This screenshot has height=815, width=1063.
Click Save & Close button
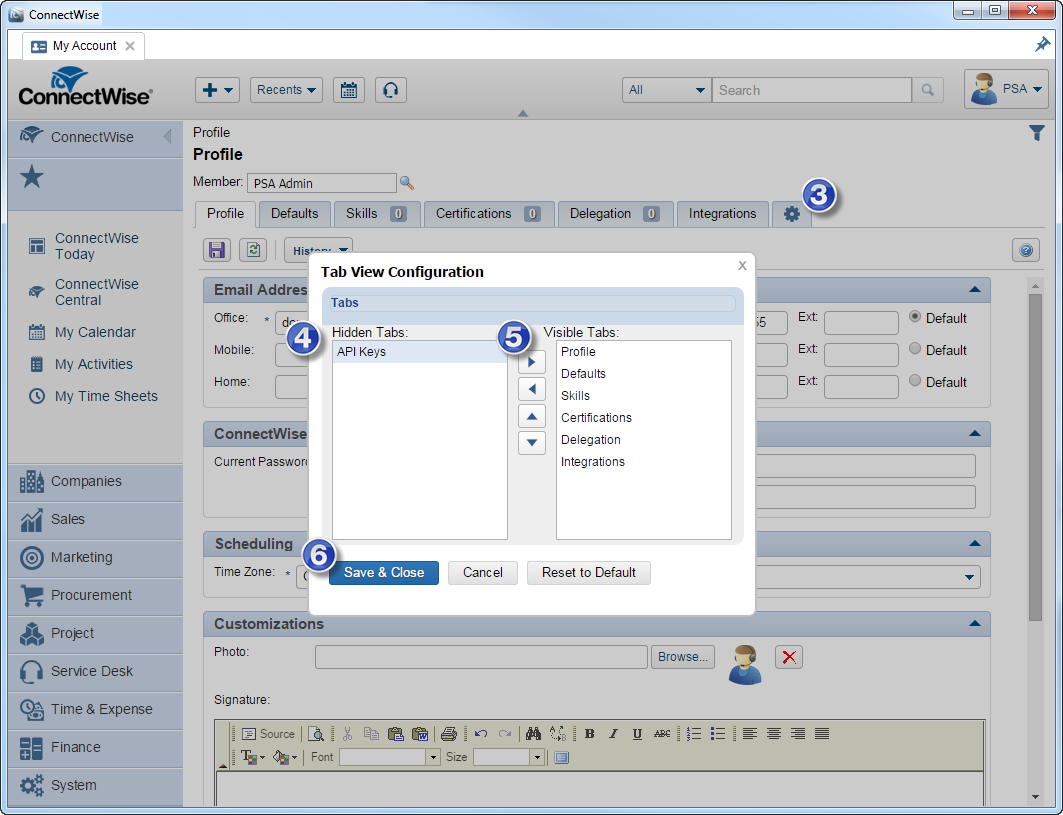pyautogui.click(x=384, y=573)
